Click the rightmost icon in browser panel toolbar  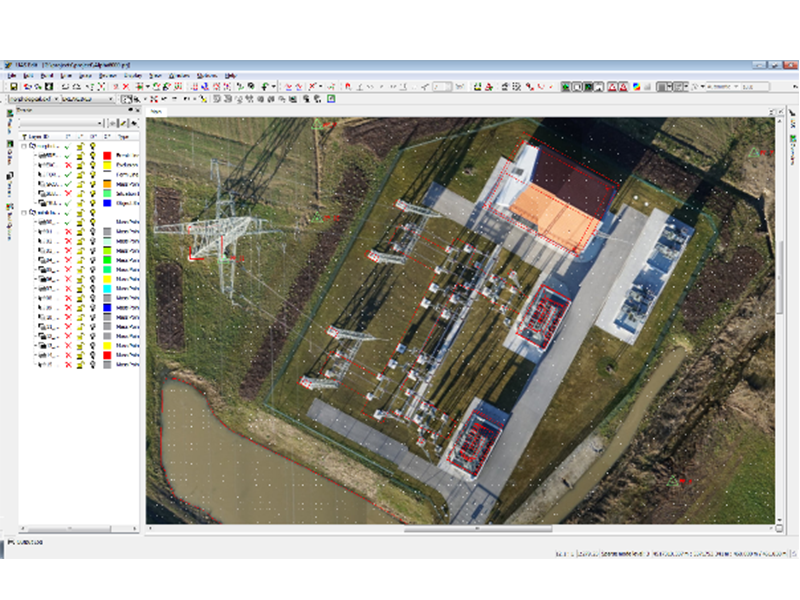tap(134, 123)
